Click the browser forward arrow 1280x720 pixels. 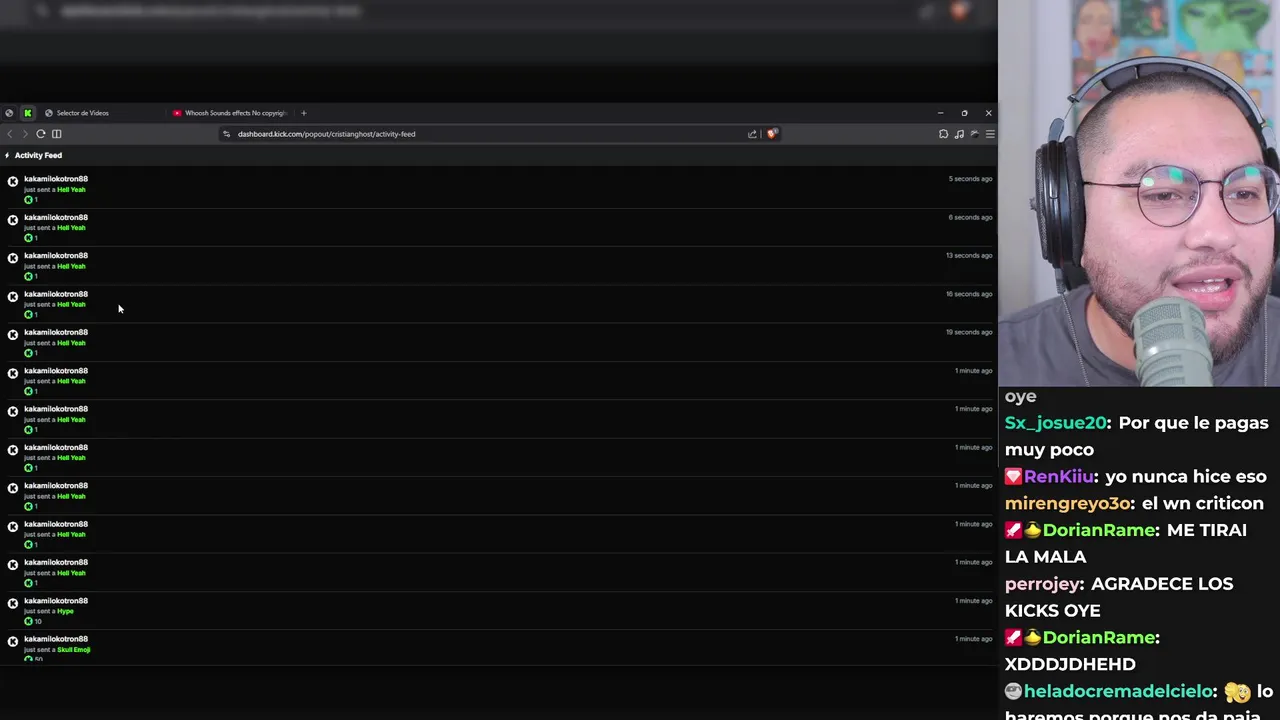point(25,134)
